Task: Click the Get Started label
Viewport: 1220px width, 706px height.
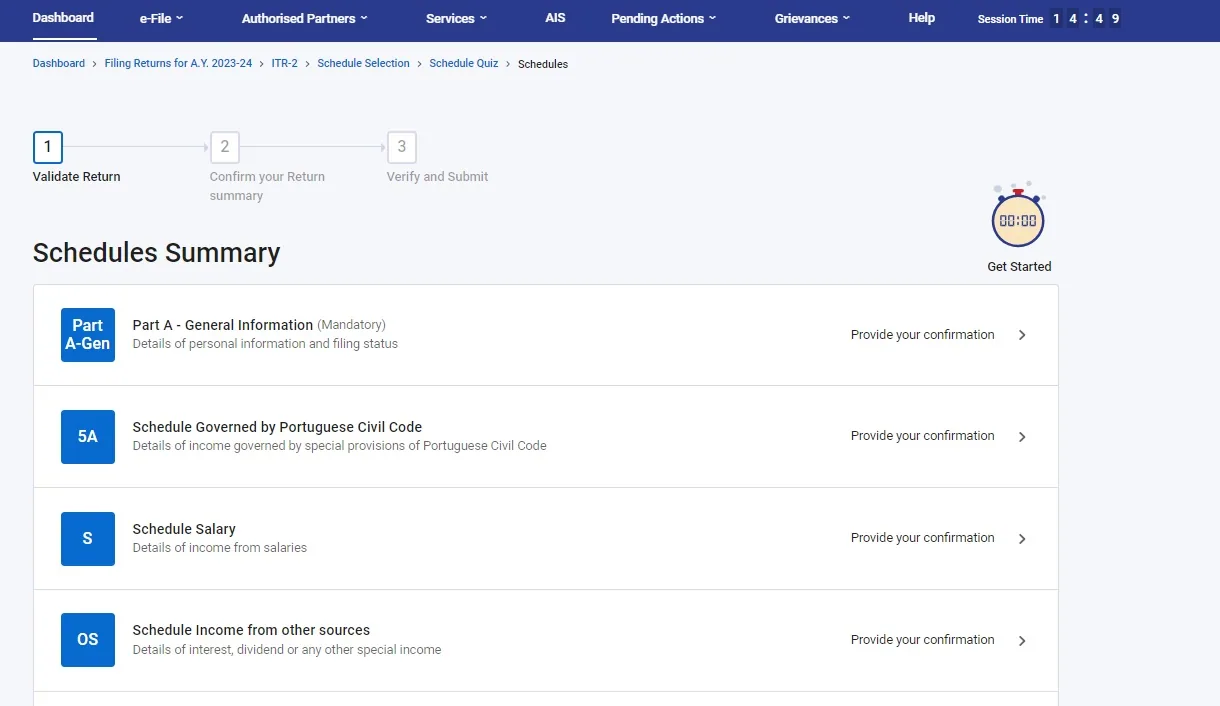Action: pos(1019,267)
